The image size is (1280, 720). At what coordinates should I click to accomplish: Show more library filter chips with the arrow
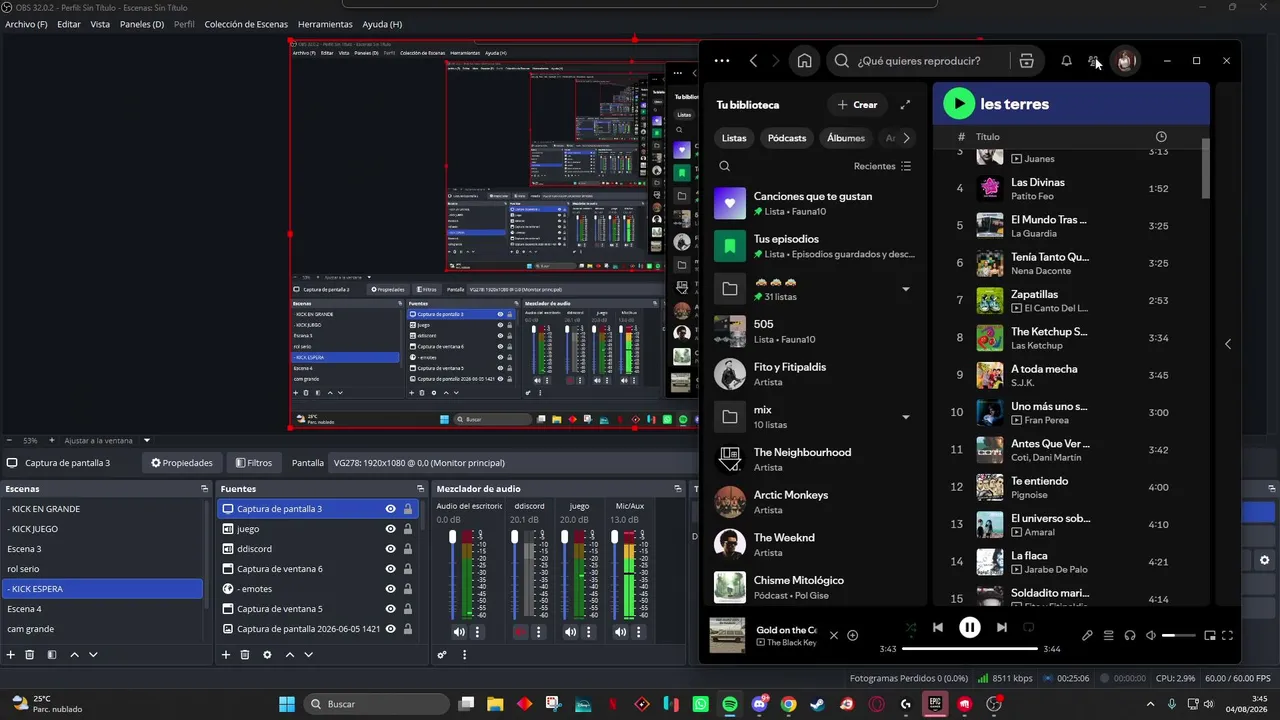pos(906,138)
